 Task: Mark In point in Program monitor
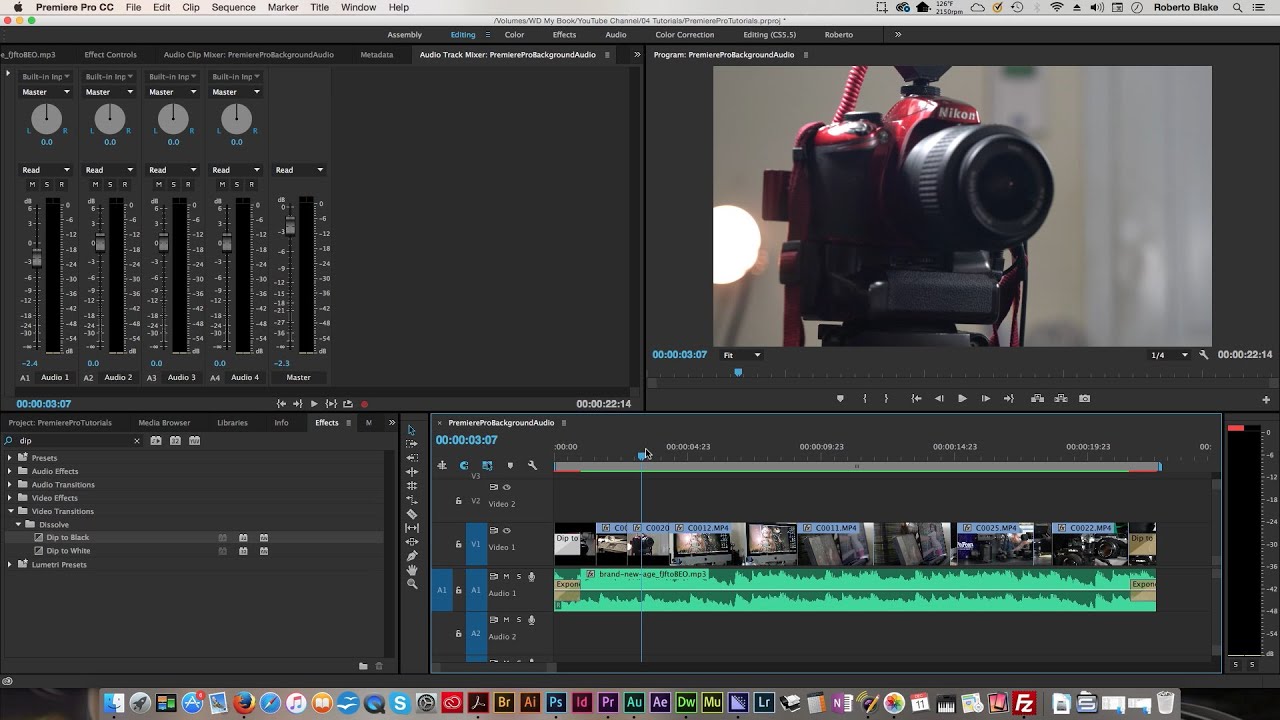[x=865, y=399]
